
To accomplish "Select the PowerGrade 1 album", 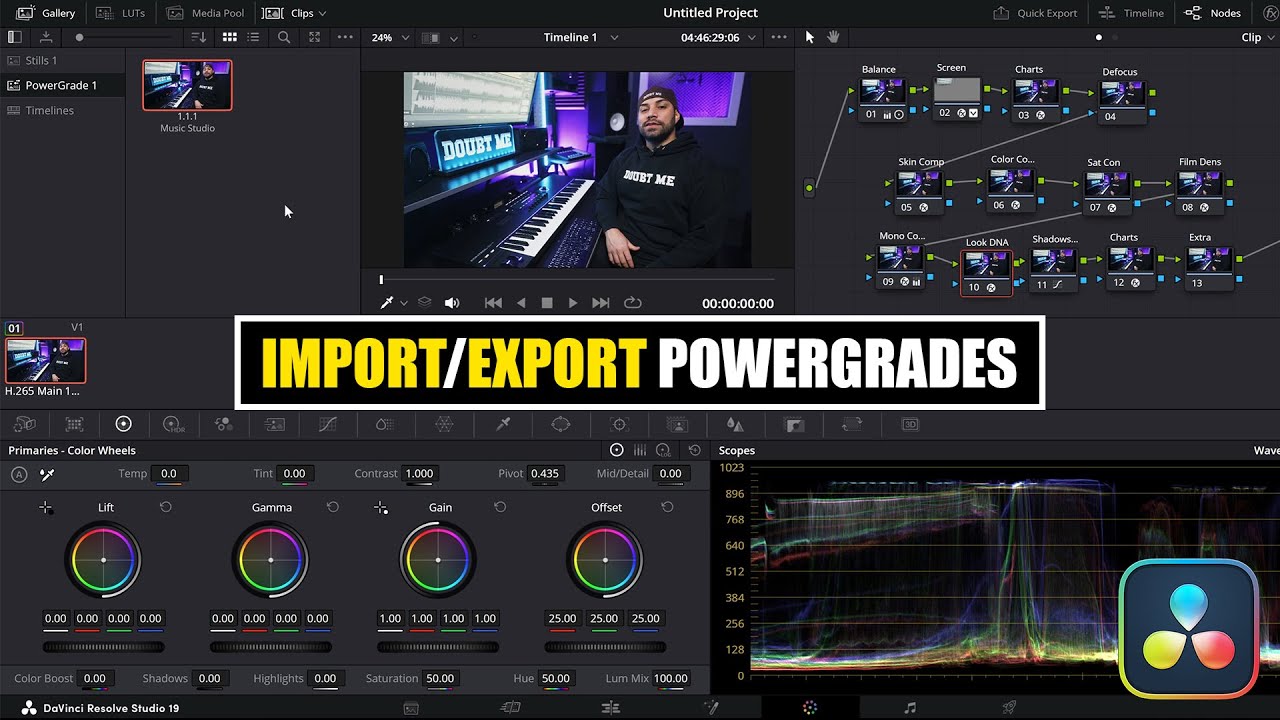I will click(x=62, y=85).
